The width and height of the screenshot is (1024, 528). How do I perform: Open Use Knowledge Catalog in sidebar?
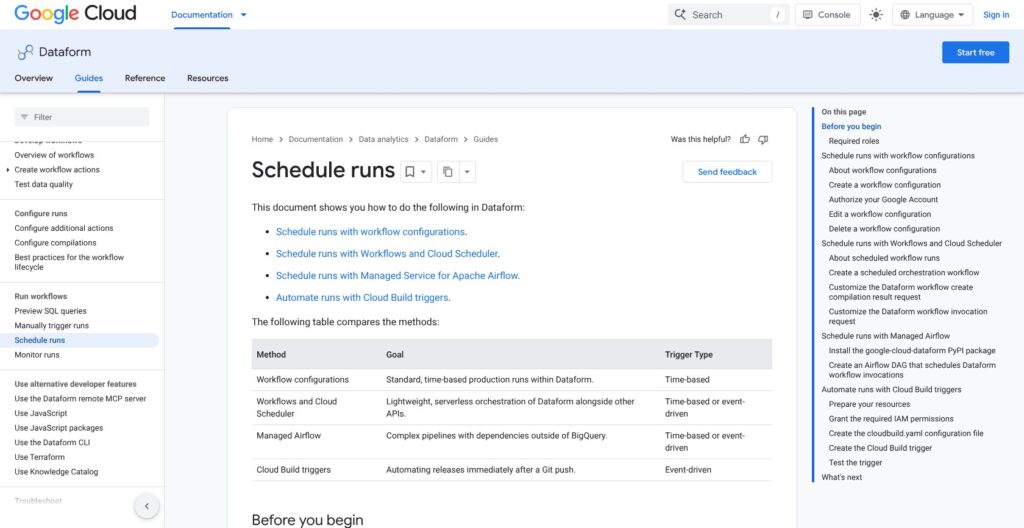(56, 472)
